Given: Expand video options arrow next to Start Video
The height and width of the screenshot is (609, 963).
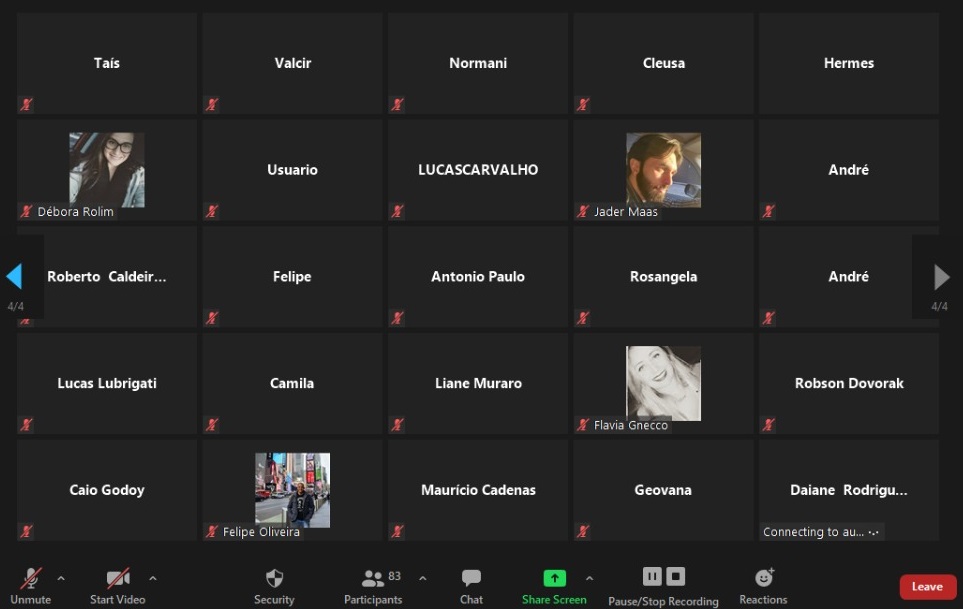Looking at the screenshot, I should [x=153, y=578].
